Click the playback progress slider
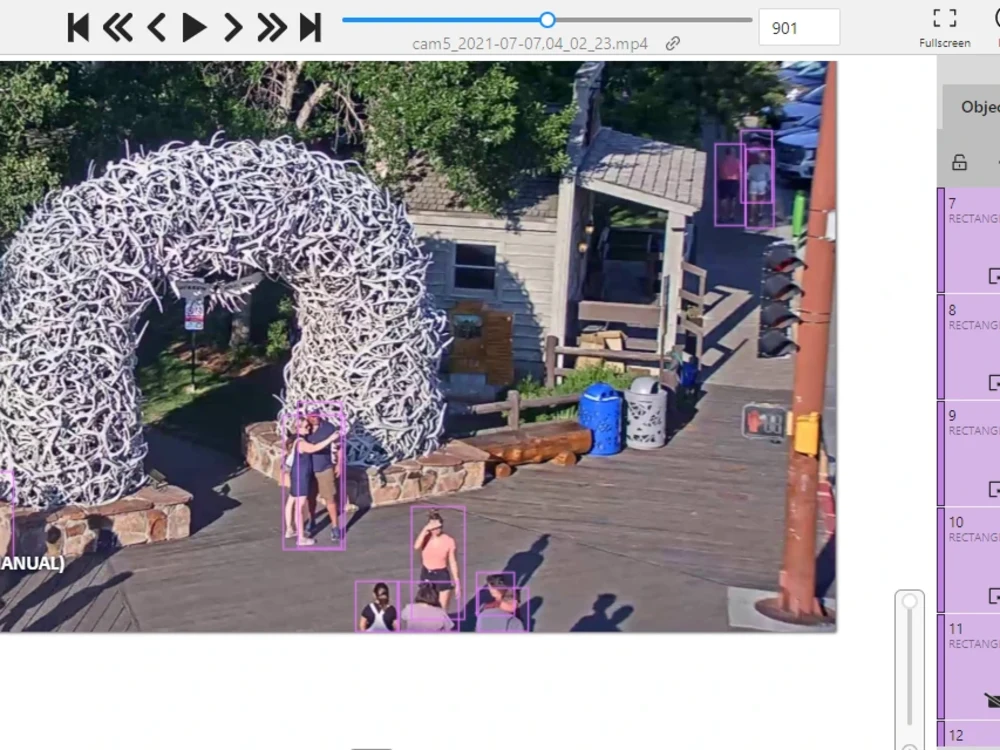 click(546, 19)
